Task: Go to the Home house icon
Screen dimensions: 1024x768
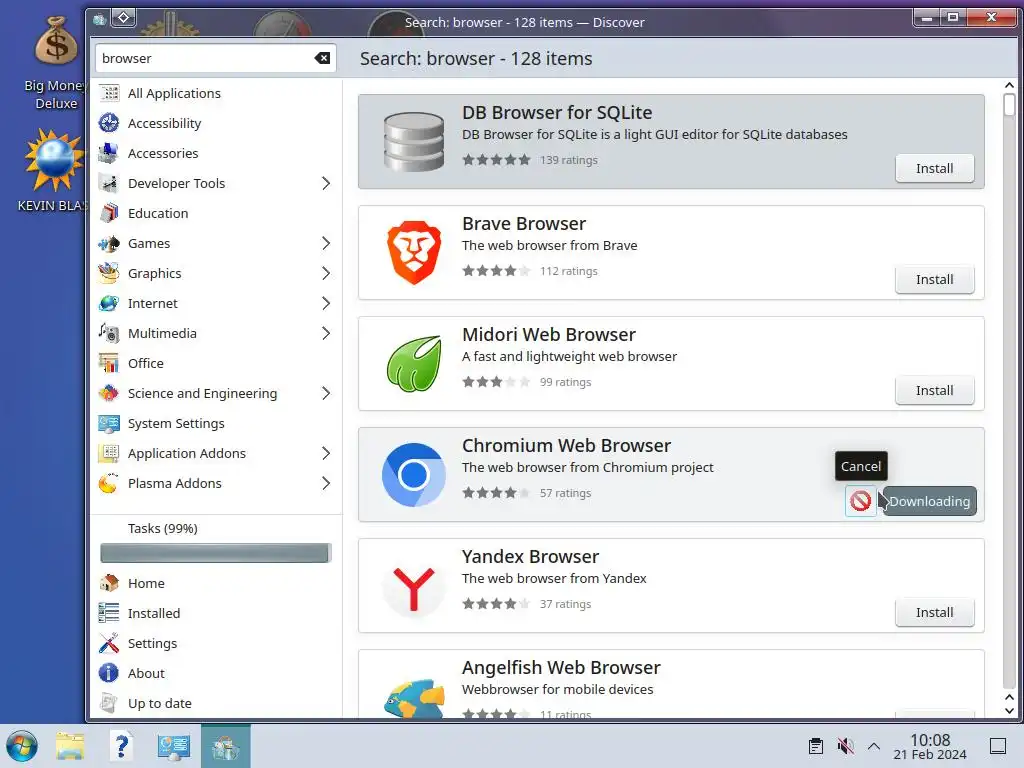Action: pyautogui.click(x=109, y=583)
